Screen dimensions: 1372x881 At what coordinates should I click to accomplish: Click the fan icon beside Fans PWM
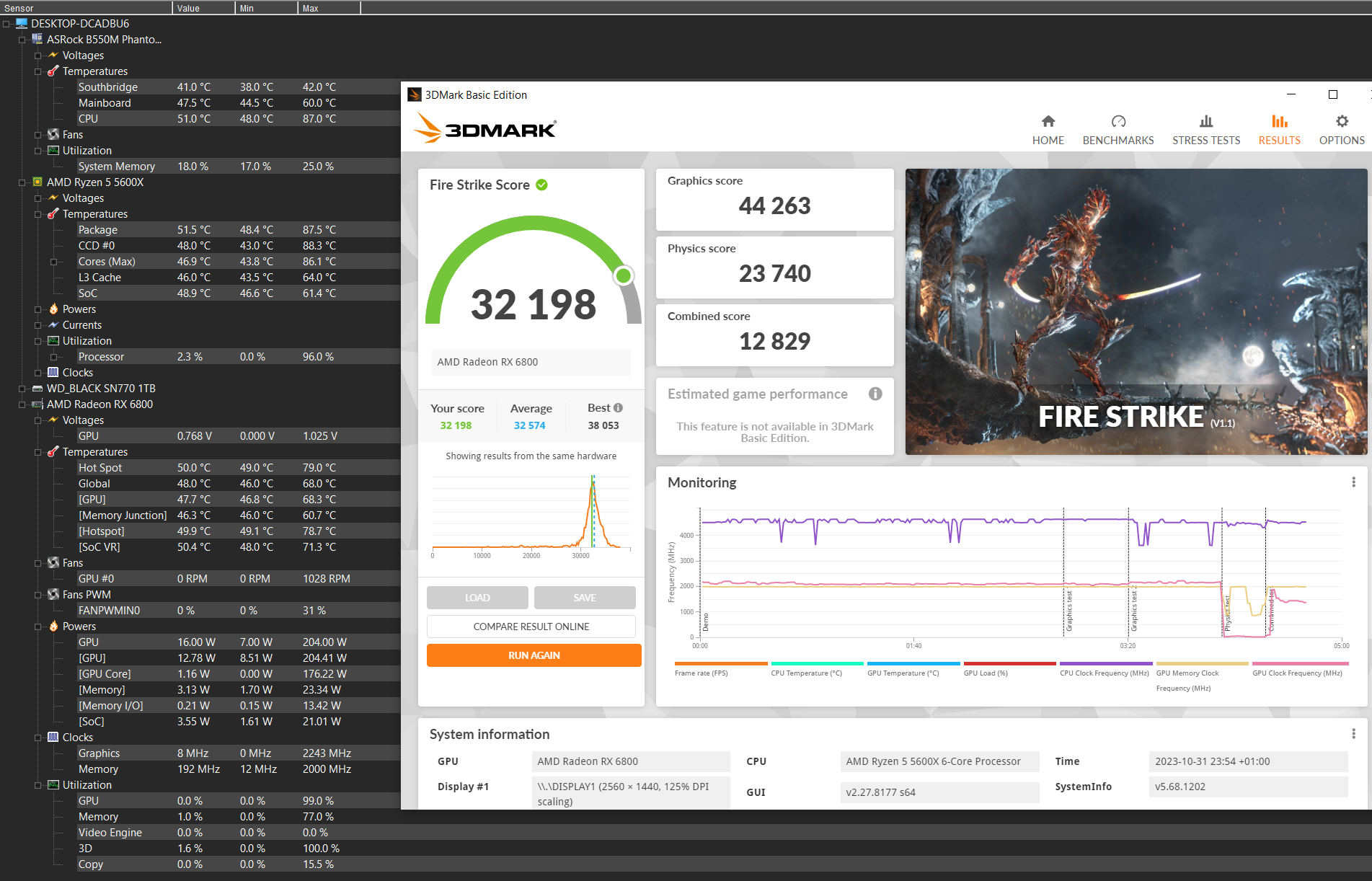(53, 595)
